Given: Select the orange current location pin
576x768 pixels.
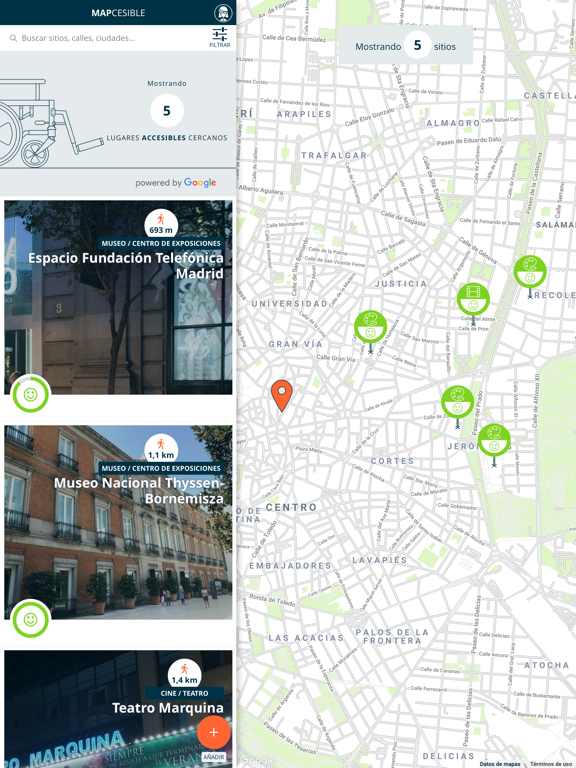Looking at the screenshot, I should click(x=282, y=395).
